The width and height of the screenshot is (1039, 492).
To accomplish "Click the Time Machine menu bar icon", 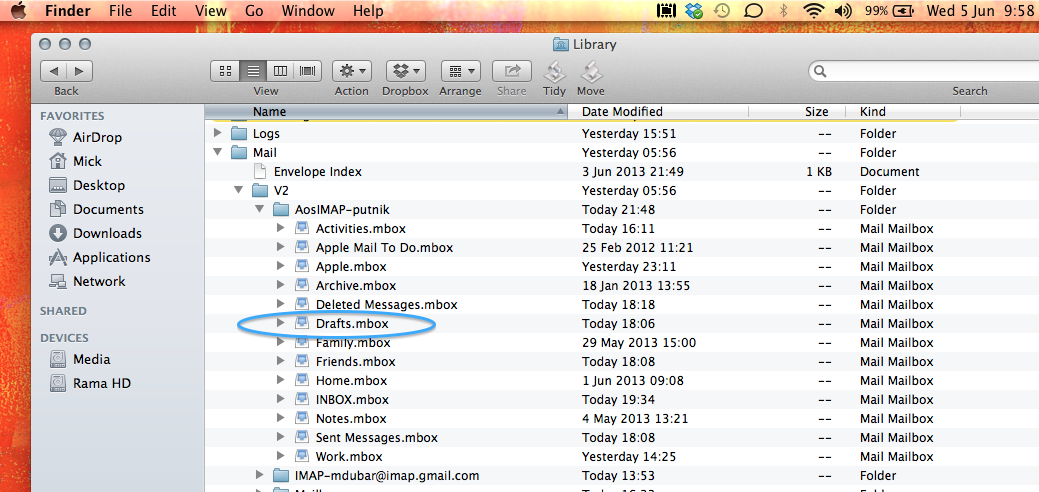I will click(x=722, y=11).
